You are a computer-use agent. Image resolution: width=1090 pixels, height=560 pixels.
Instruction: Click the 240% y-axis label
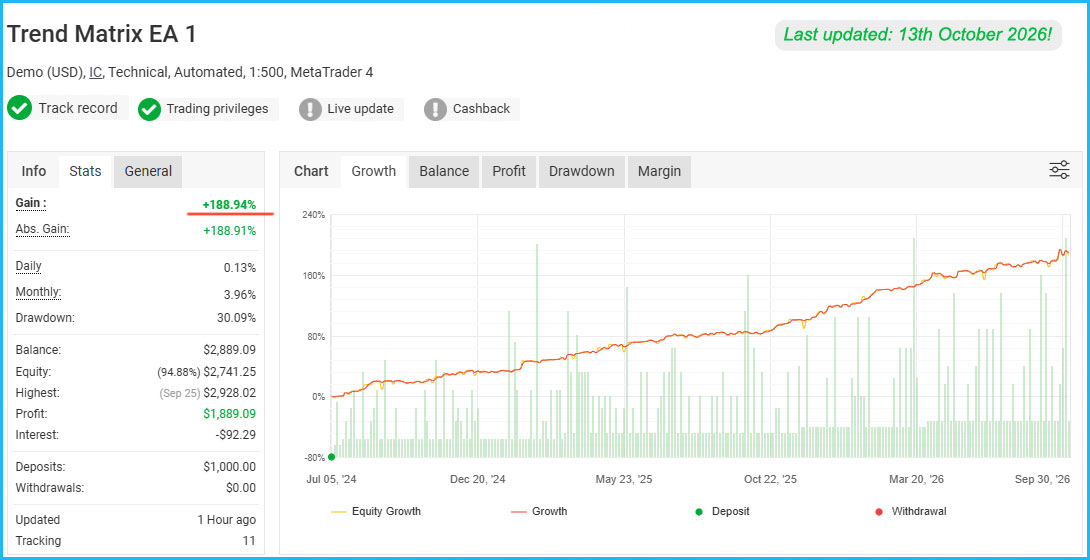coord(314,215)
